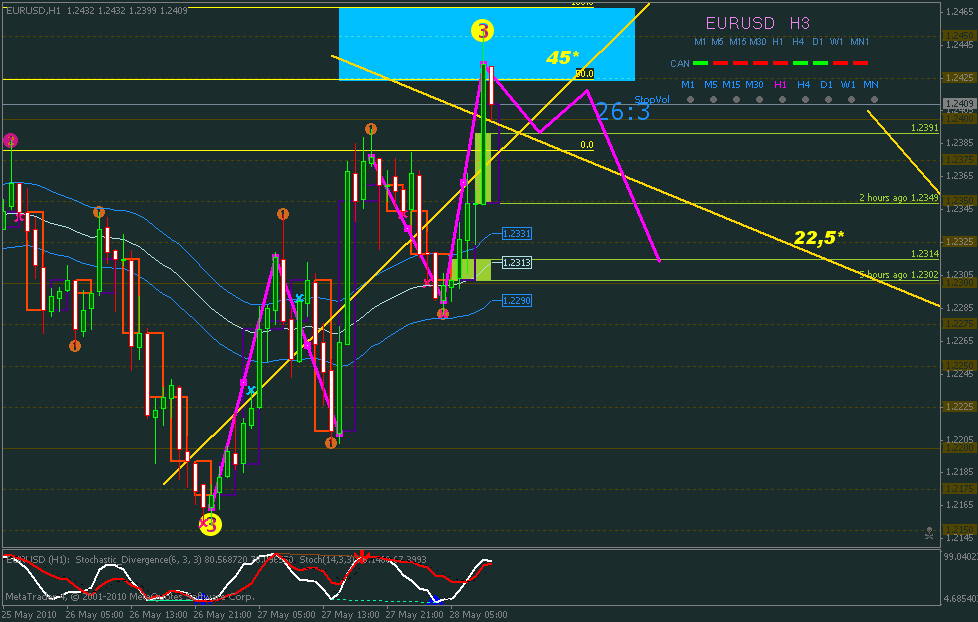Select the yellow 3 marker inside blue rectangle
Viewport: 978px width, 622px height.
(x=482, y=30)
